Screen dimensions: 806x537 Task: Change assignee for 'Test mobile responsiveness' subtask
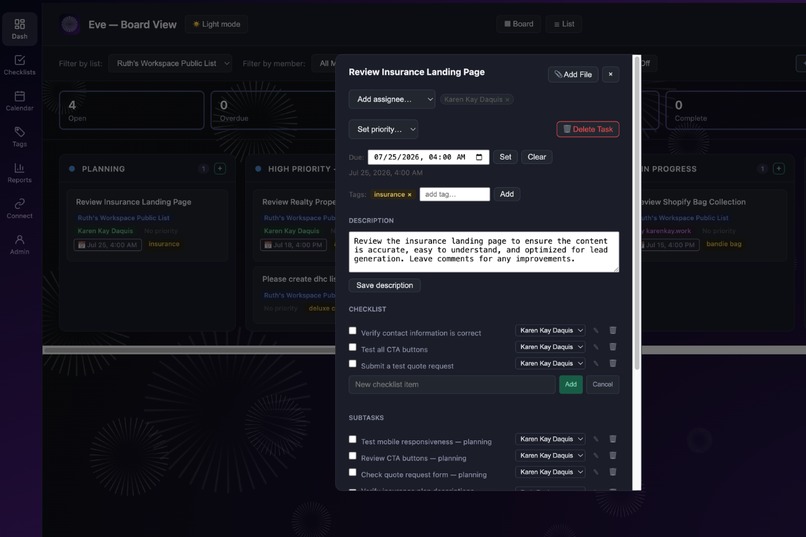pyautogui.click(x=550, y=439)
